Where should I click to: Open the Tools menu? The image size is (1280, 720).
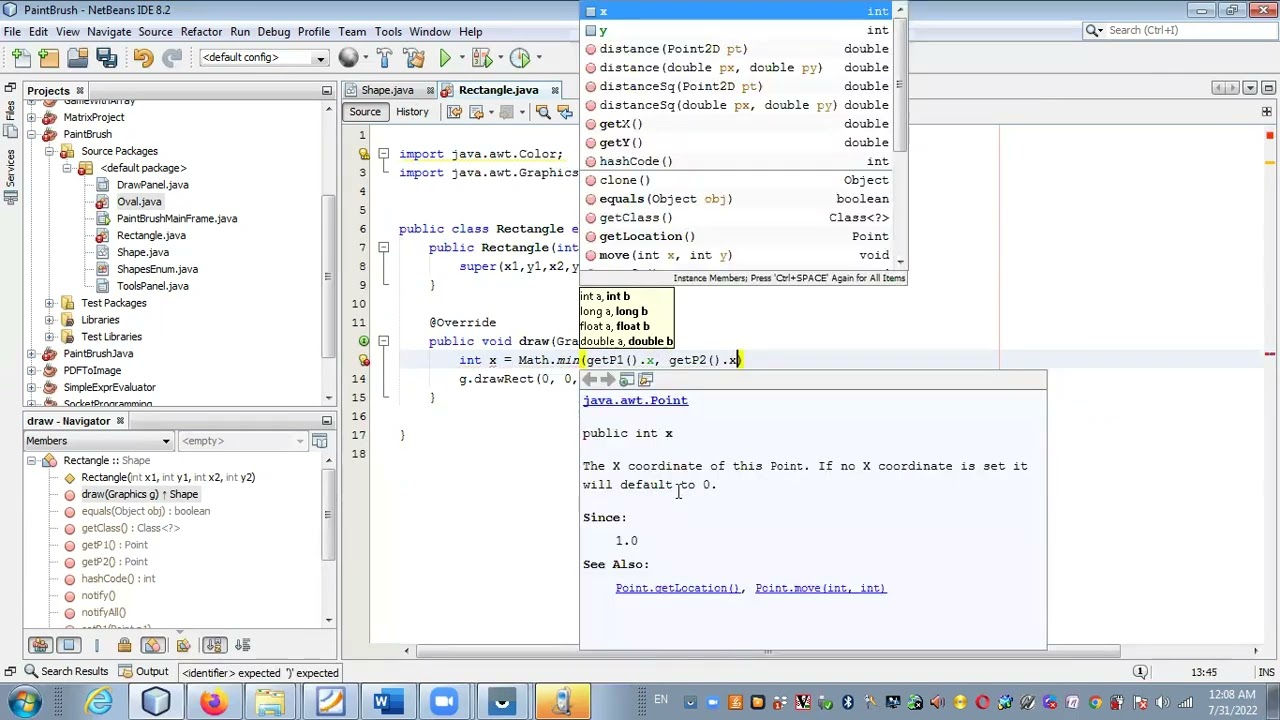point(388,31)
